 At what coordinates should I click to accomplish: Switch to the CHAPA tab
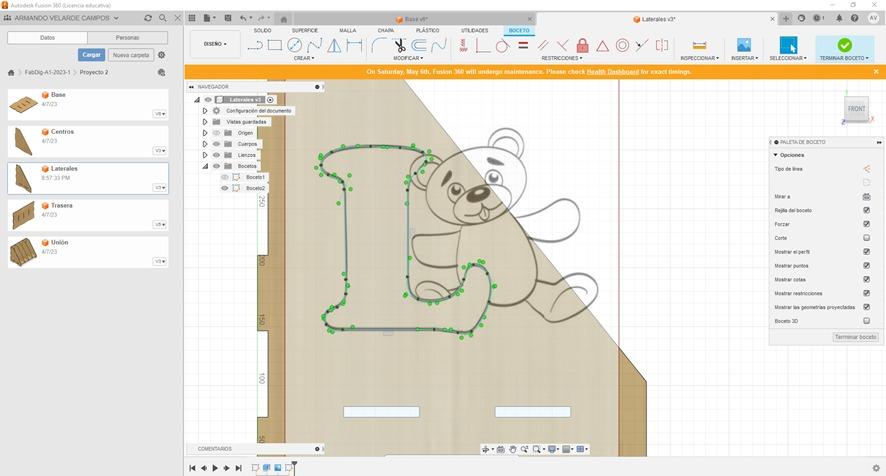(x=386, y=31)
